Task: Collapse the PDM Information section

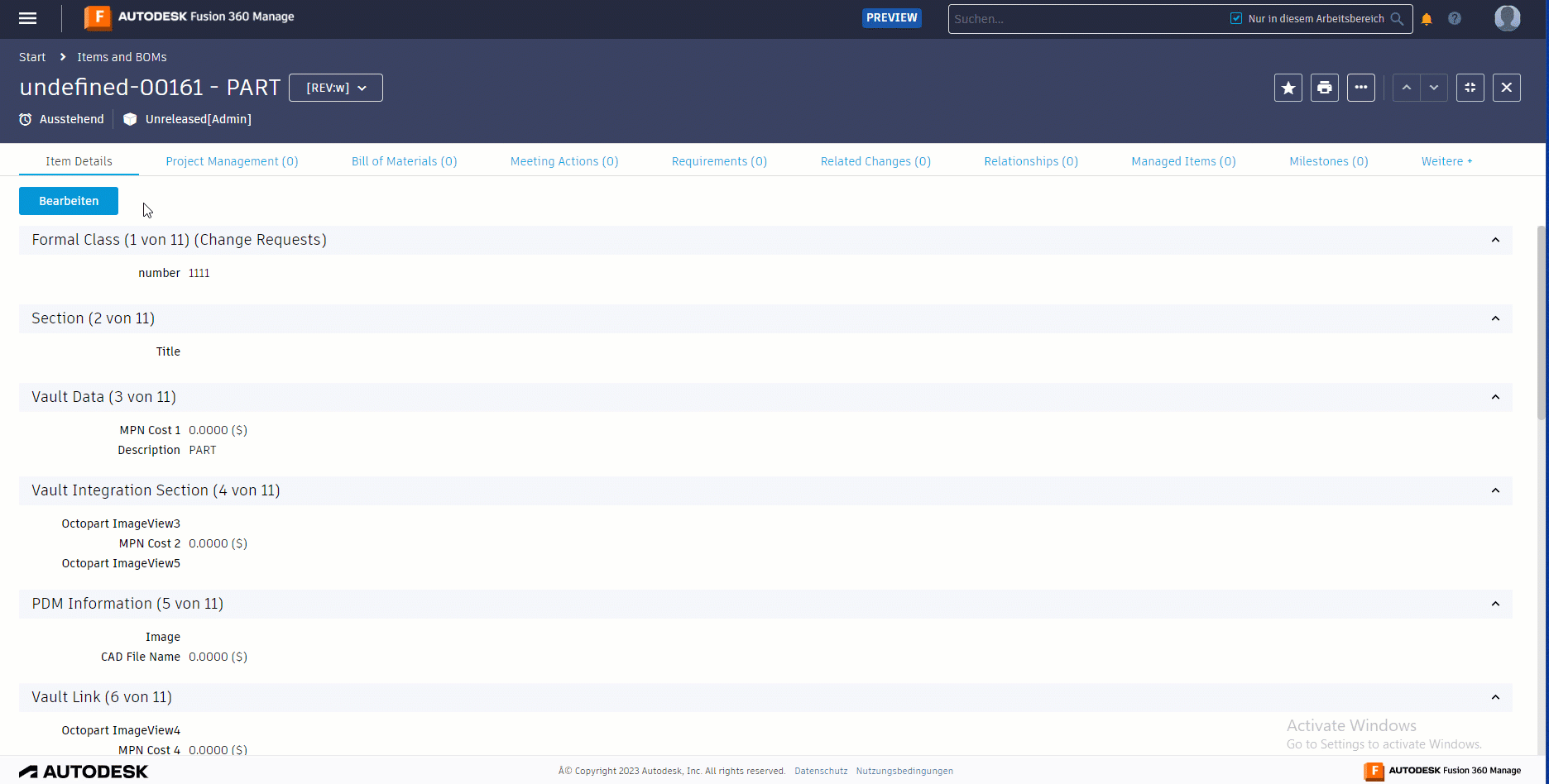Action: [x=1495, y=604]
